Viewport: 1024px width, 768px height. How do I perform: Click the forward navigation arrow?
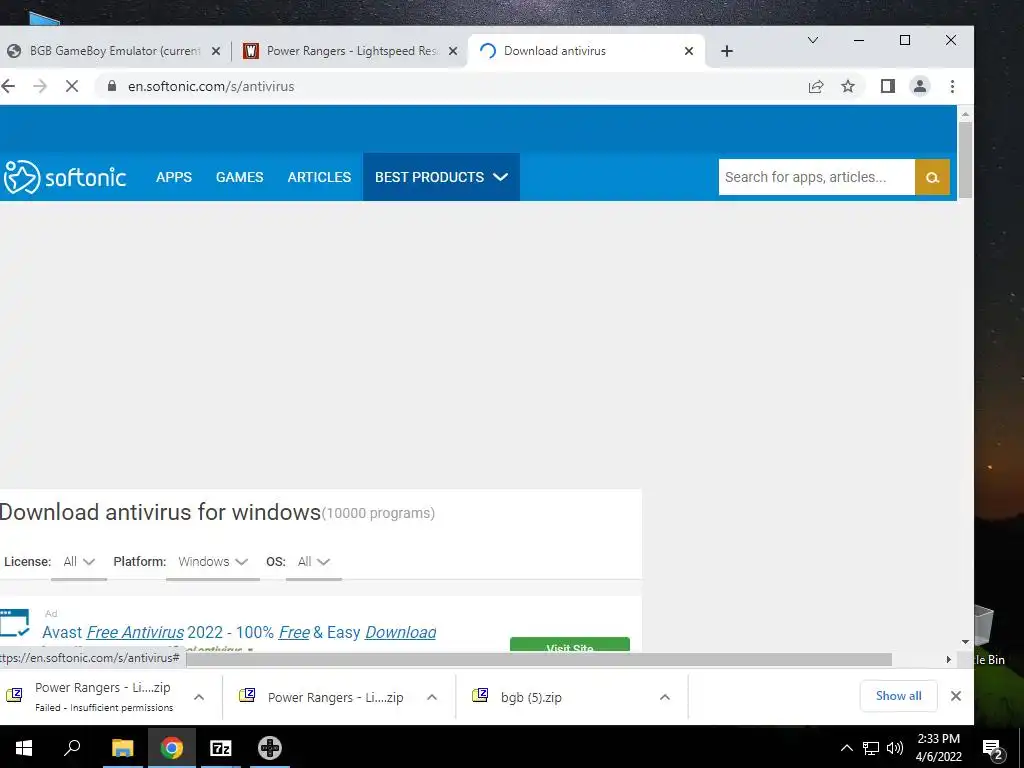click(x=40, y=86)
